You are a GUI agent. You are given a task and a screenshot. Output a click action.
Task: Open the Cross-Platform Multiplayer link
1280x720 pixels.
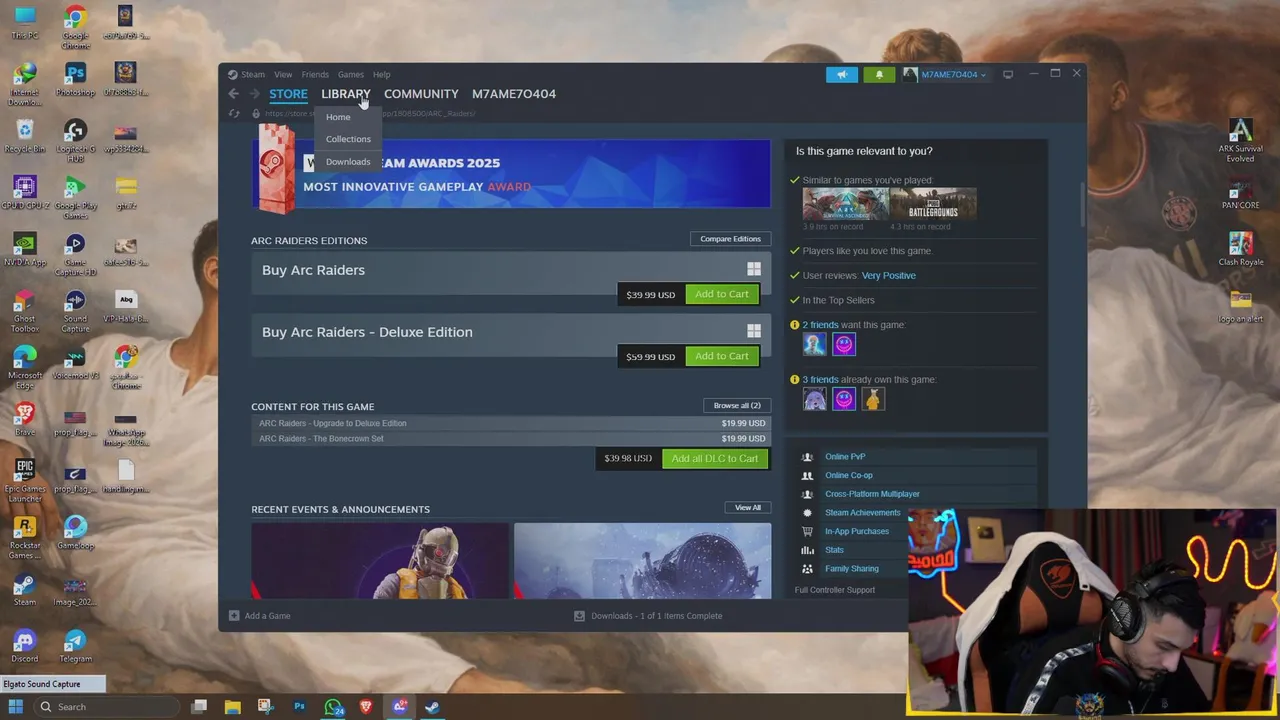pos(872,494)
